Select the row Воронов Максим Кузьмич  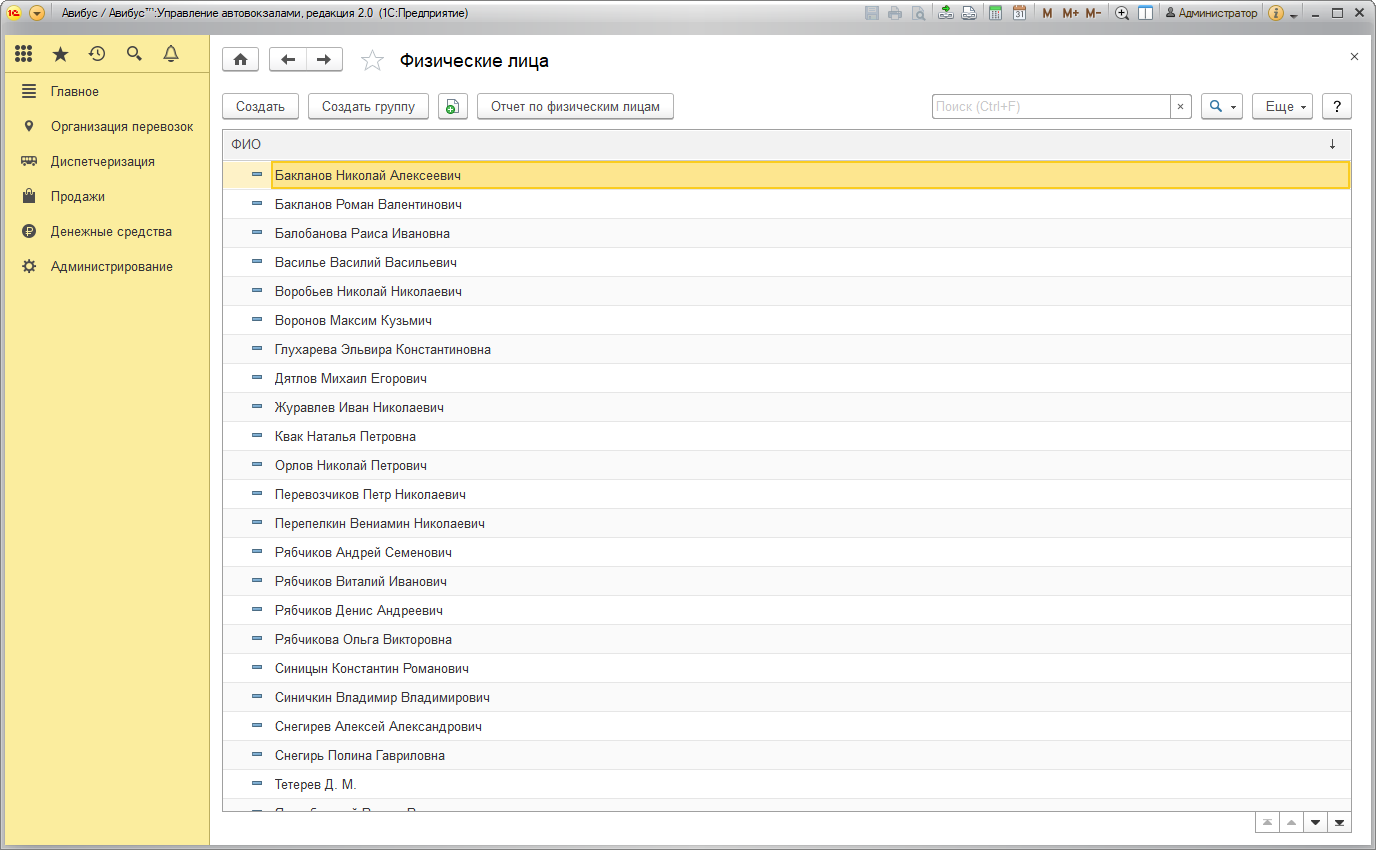pyautogui.click(x=353, y=321)
